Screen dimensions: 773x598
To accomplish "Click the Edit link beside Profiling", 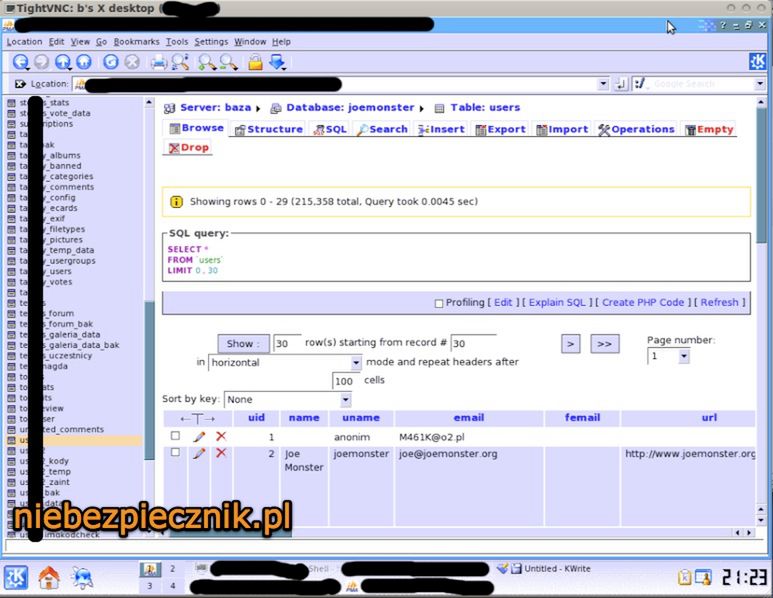I will [503, 303].
